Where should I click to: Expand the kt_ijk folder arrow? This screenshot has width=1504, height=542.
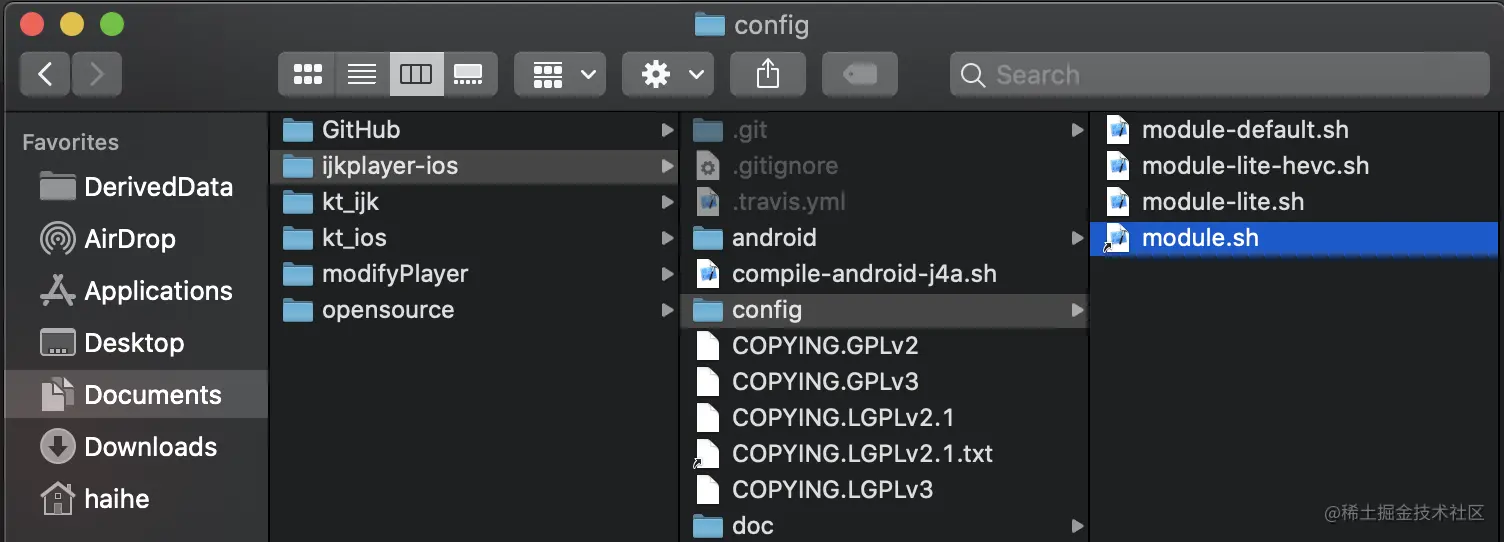click(x=667, y=202)
